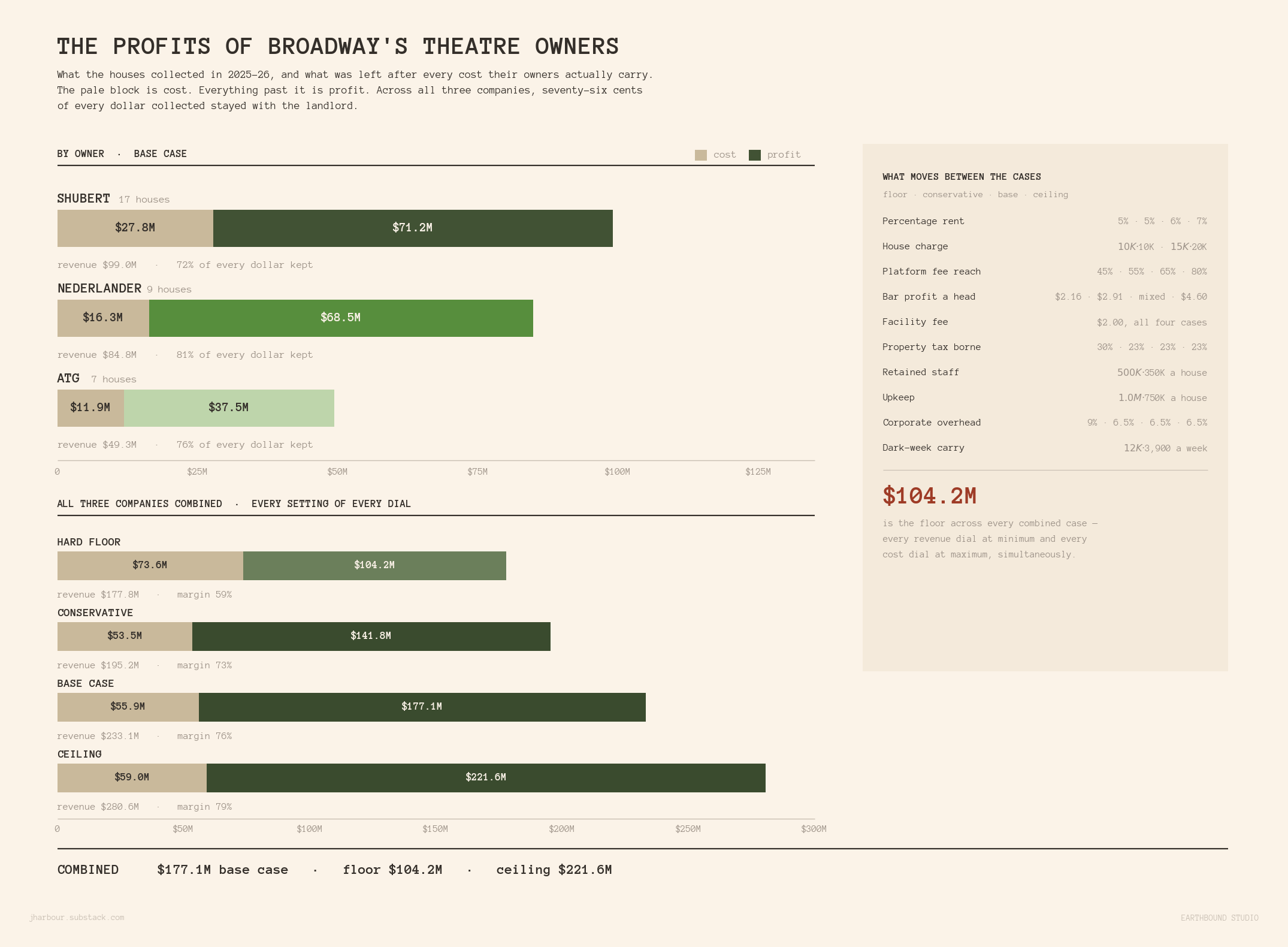Select Base Case $177.1M profit bar
1288x947 pixels.
click(422, 707)
